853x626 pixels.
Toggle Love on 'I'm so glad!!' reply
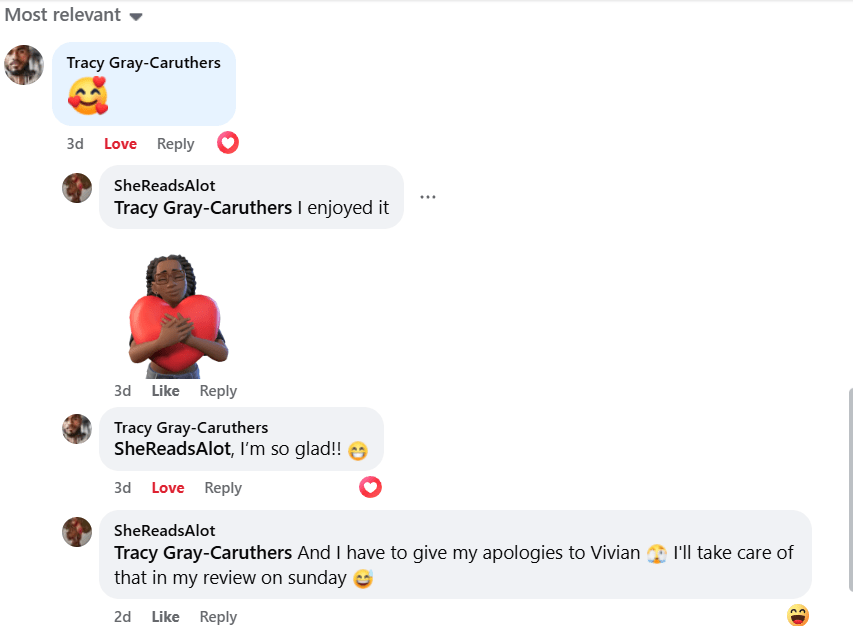tap(168, 488)
